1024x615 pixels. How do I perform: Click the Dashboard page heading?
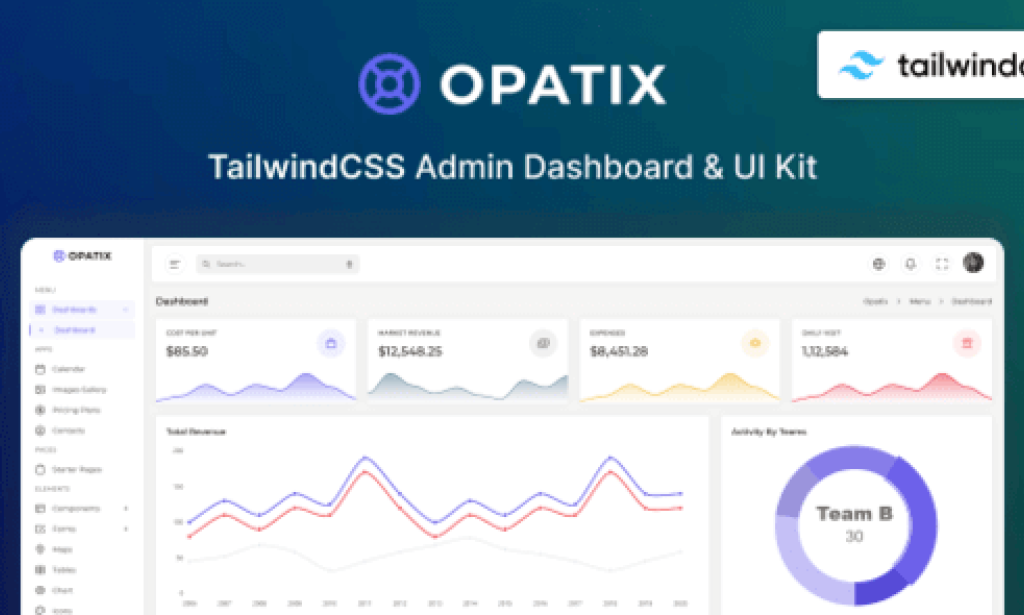click(182, 301)
